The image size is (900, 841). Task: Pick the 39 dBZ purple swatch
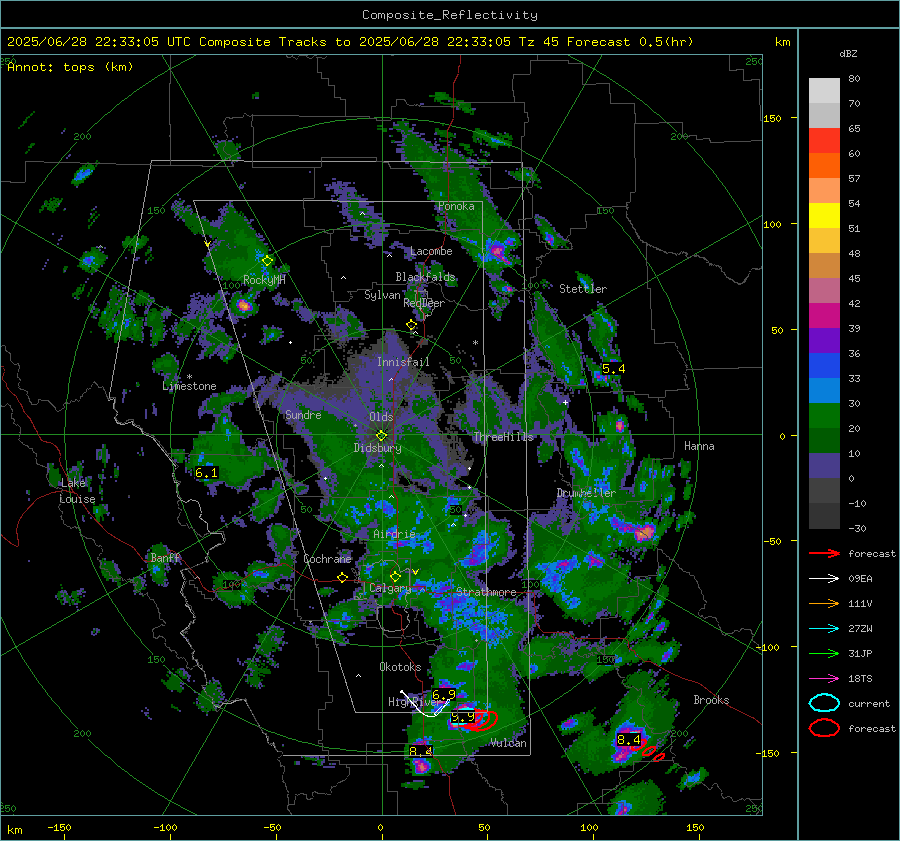[x=824, y=340]
